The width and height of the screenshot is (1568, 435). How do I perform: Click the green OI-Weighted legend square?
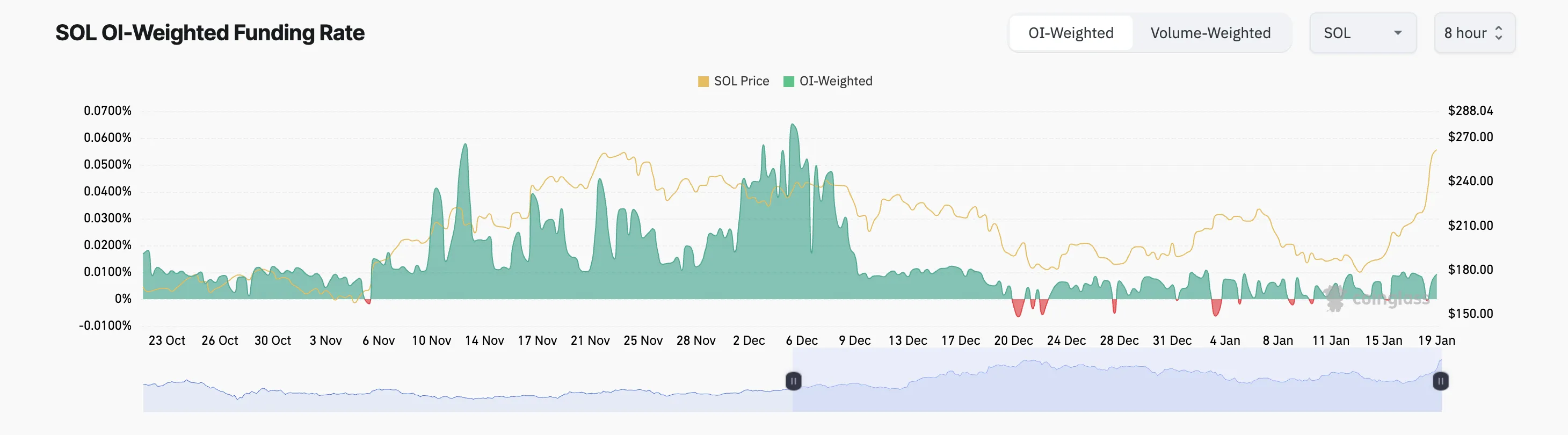(788, 82)
